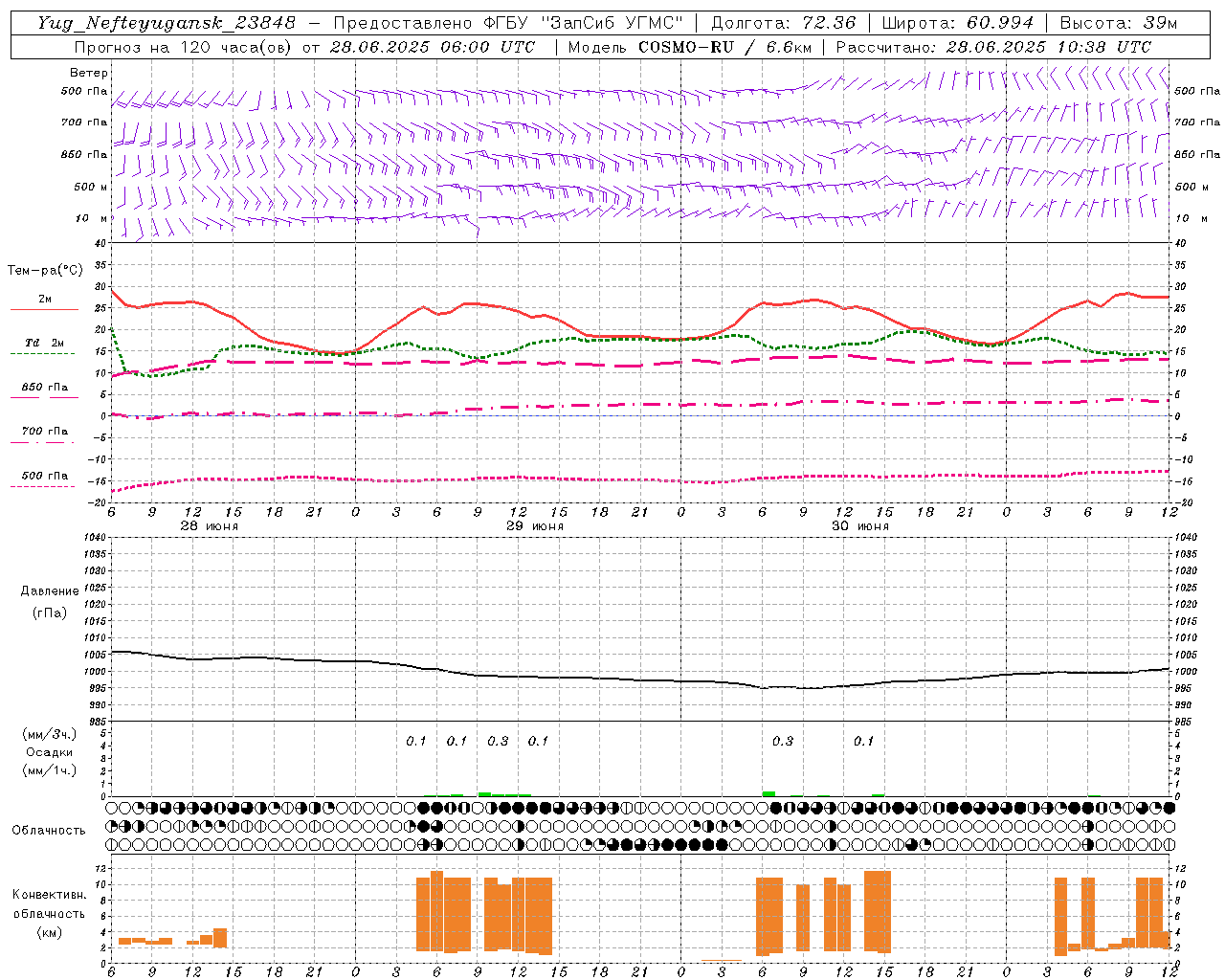Screen dimensions: 1225x980
Task: Select the 10 м wind level label on left
Action: pyautogui.click(x=91, y=218)
